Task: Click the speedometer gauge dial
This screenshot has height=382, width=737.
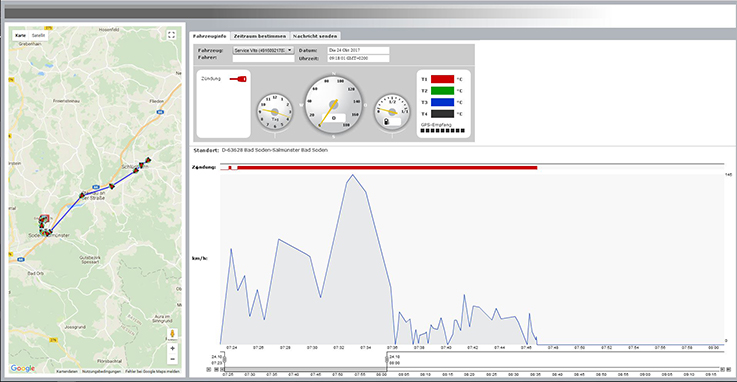Action: [x=333, y=104]
